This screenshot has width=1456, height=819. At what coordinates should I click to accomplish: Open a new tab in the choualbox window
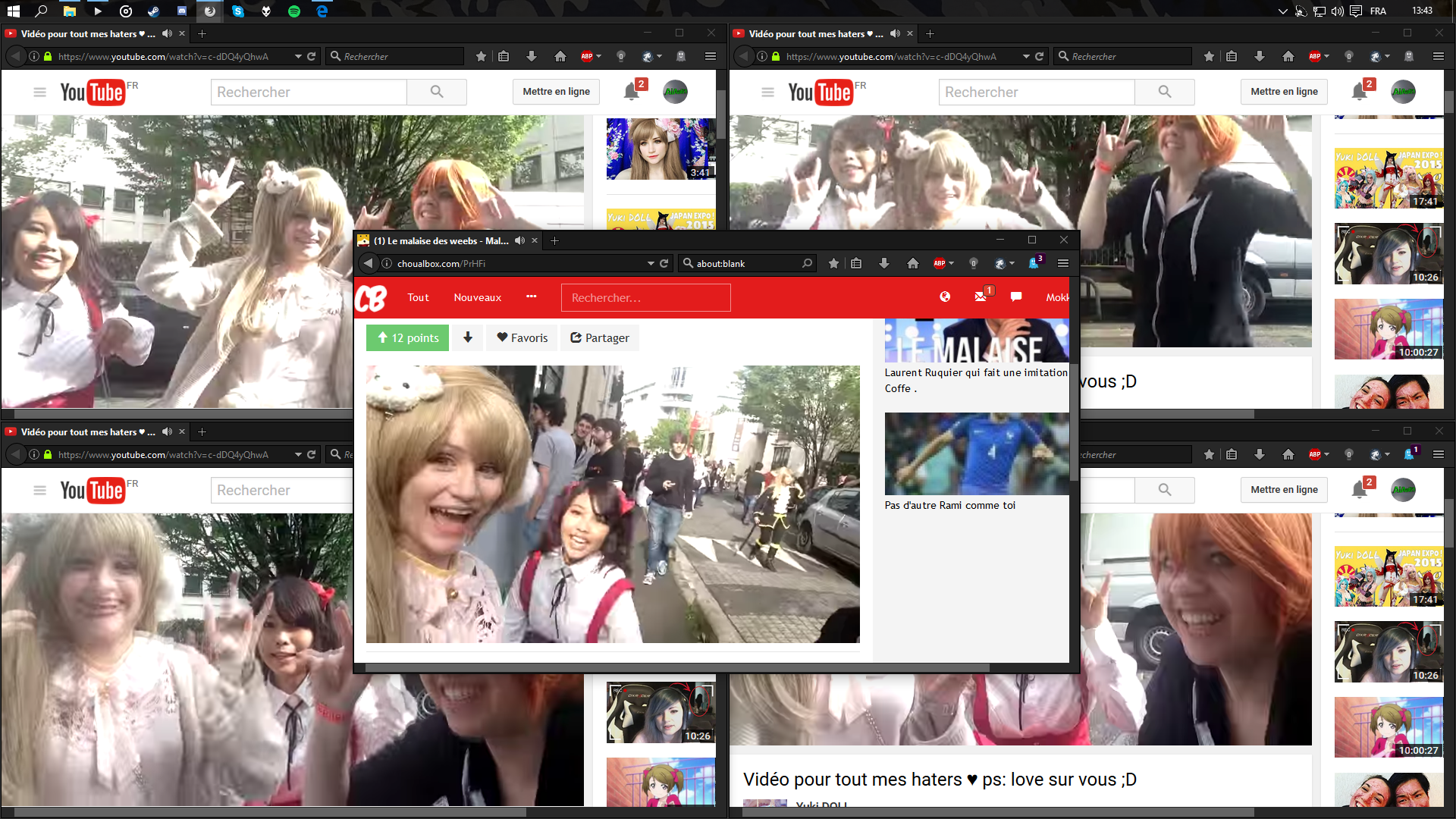tap(554, 240)
